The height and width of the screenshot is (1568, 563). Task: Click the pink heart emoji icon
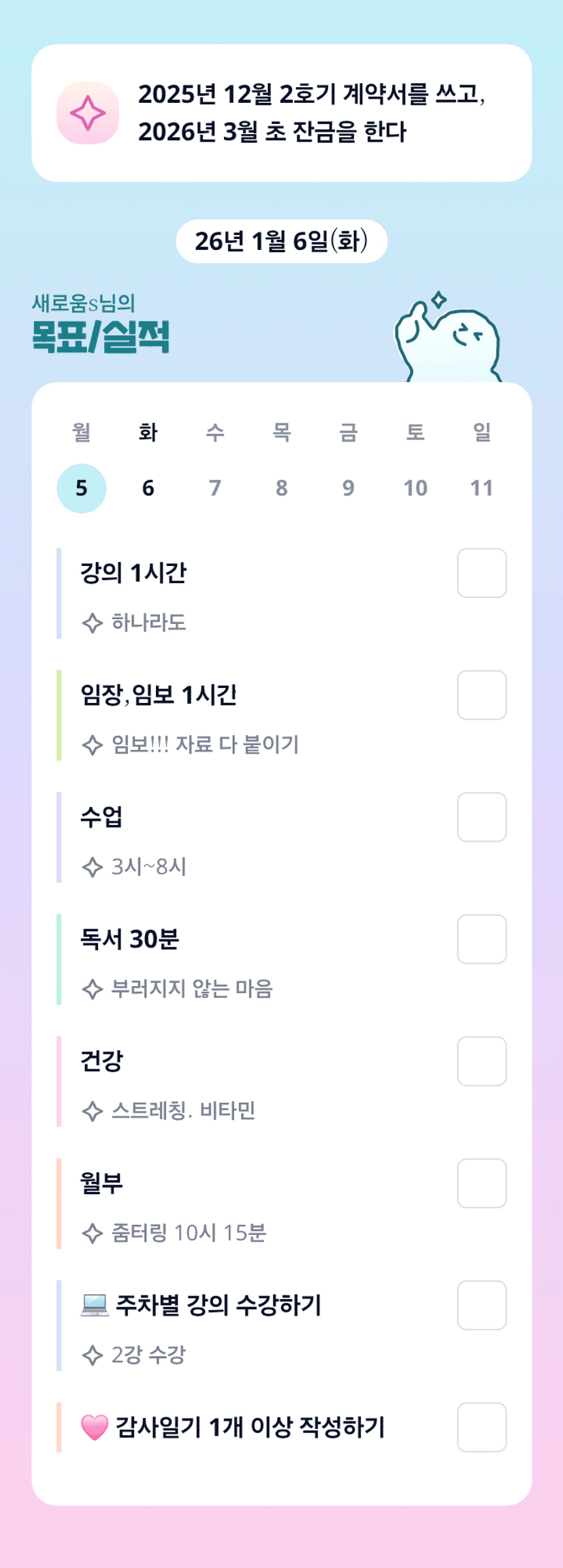click(x=95, y=1426)
